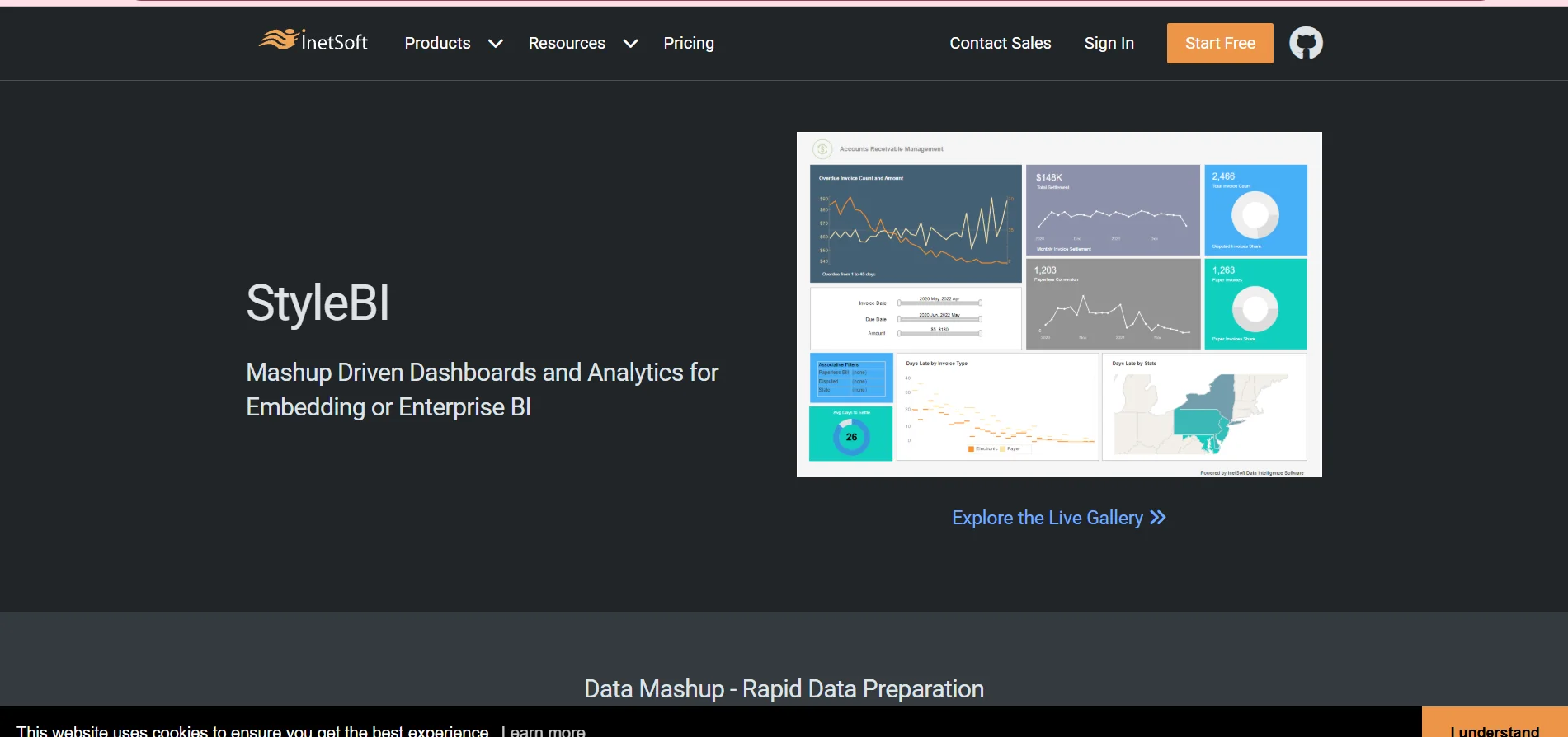This screenshot has height=737, width=1568.
Task: Click the Data Mashup - Rapid Data Preparation heading
Action: [784, 688]
